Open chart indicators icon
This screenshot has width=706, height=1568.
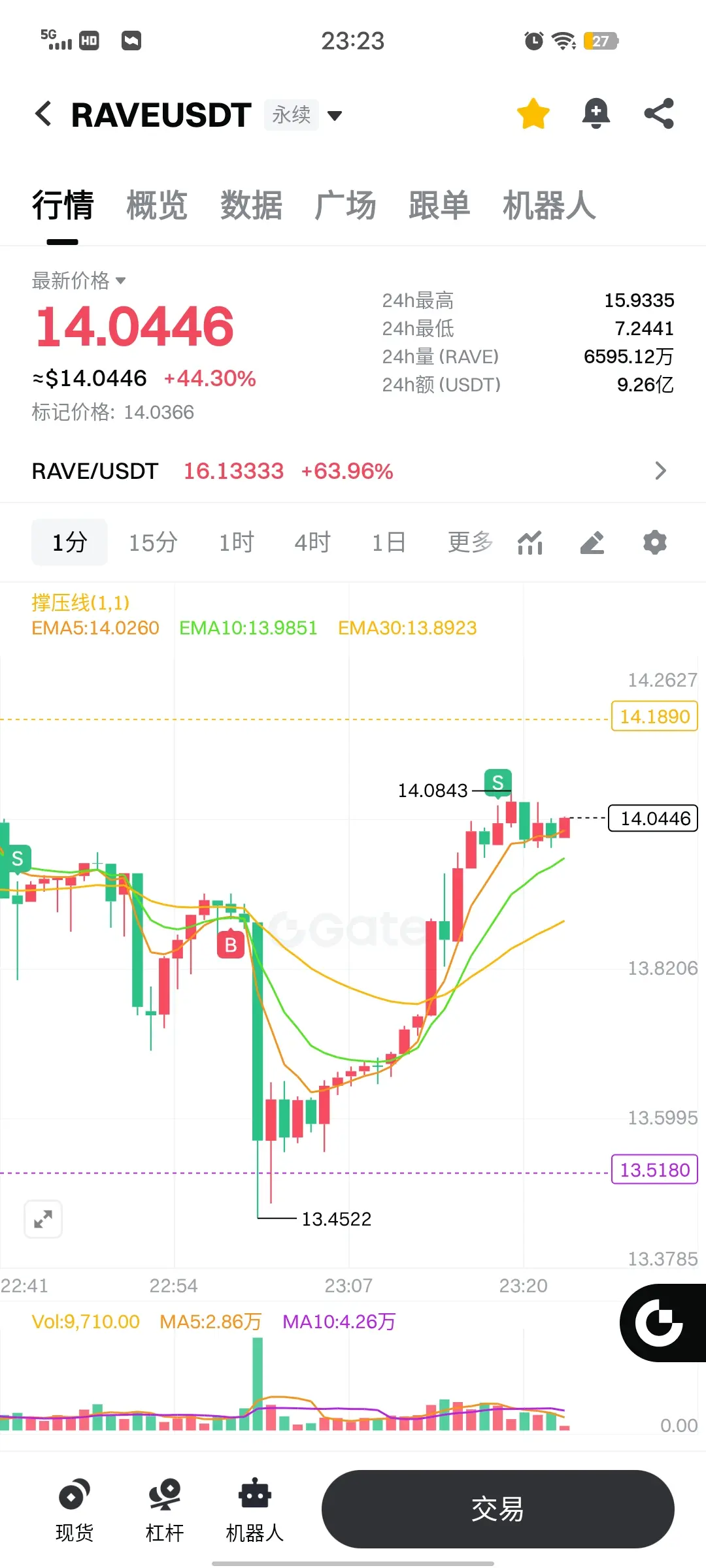click(x=530, y=542)
